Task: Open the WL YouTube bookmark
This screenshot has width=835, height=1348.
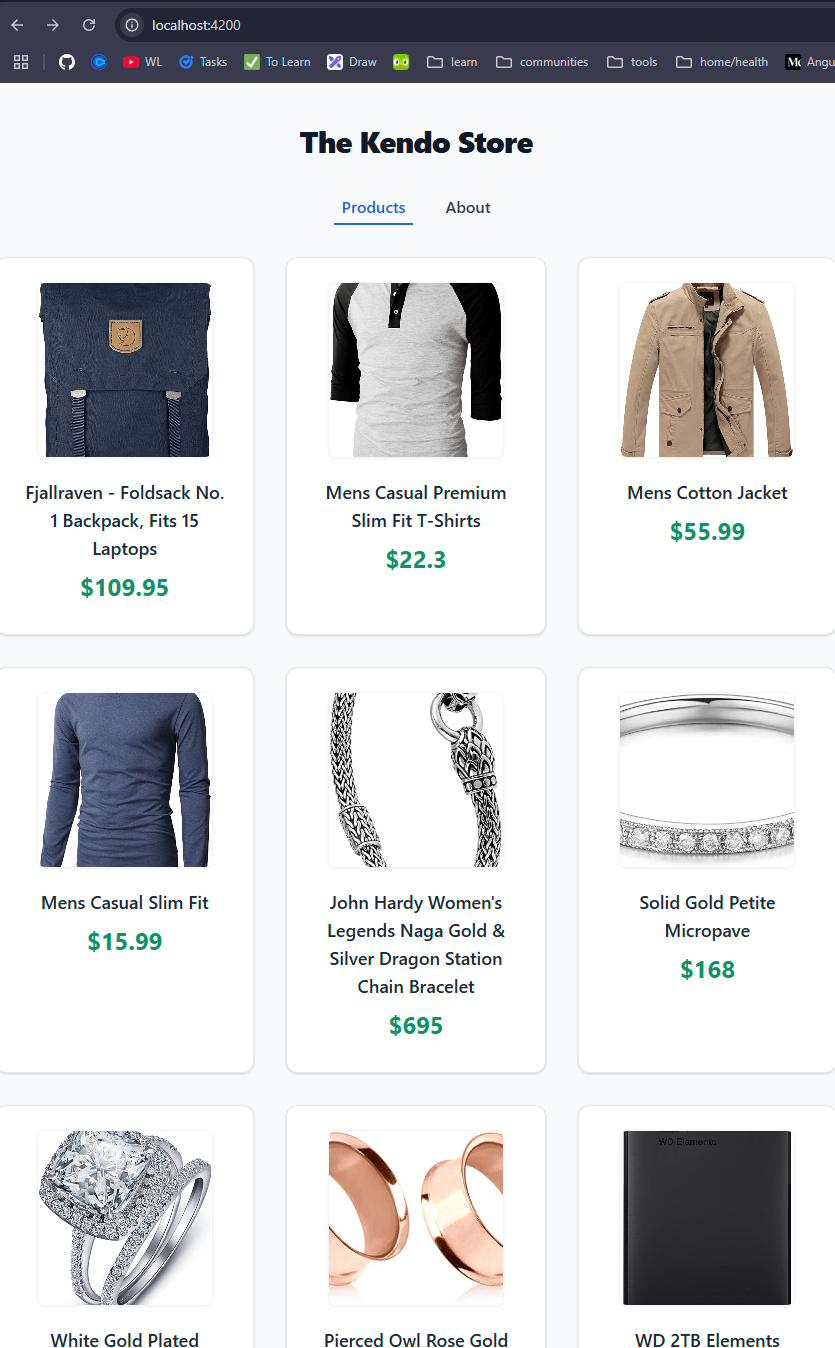Action: tap(141, 61)
